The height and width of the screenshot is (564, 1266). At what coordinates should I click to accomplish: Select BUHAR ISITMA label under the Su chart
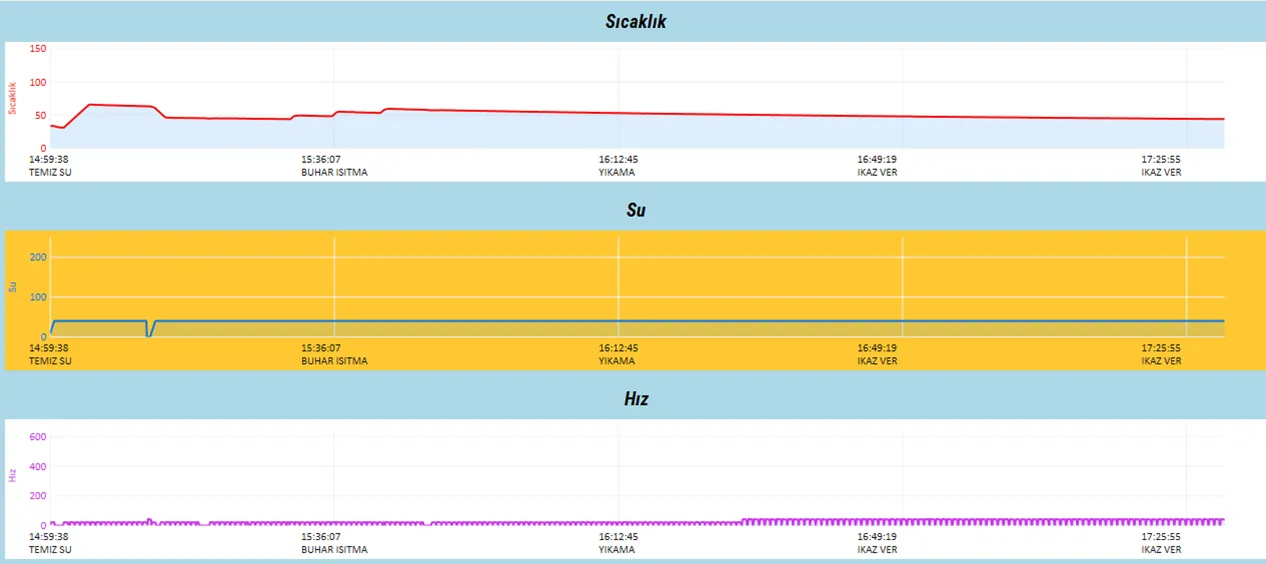click(334, 361)
